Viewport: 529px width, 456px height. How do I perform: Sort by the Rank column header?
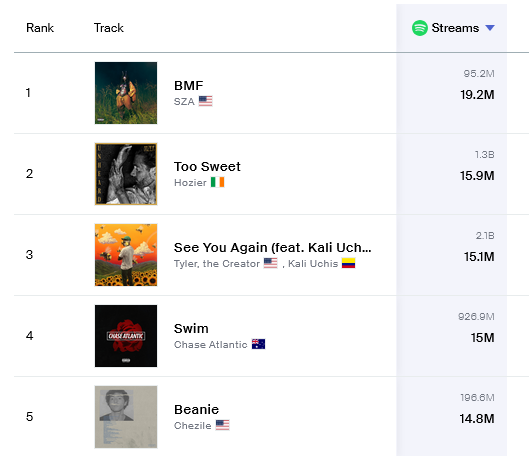point(40,28)
